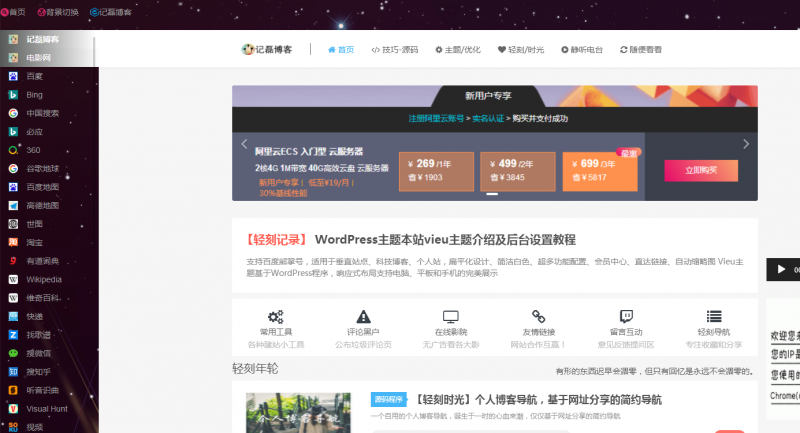This screenshot has width=800, height=433.
Task: Open the 主题/优化 menu item
Action: point(457,49)
